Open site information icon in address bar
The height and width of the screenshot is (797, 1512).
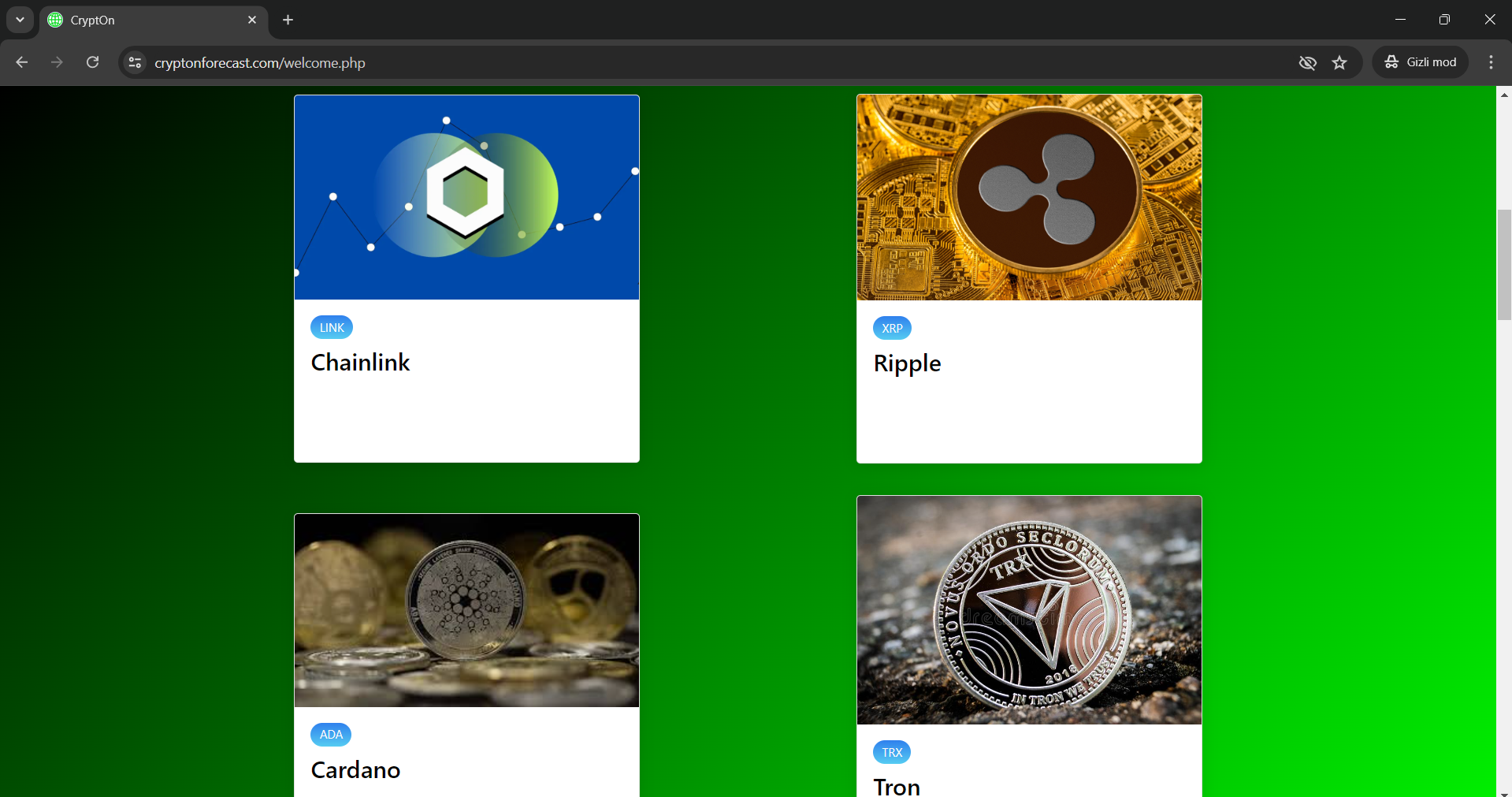point(135,62)
